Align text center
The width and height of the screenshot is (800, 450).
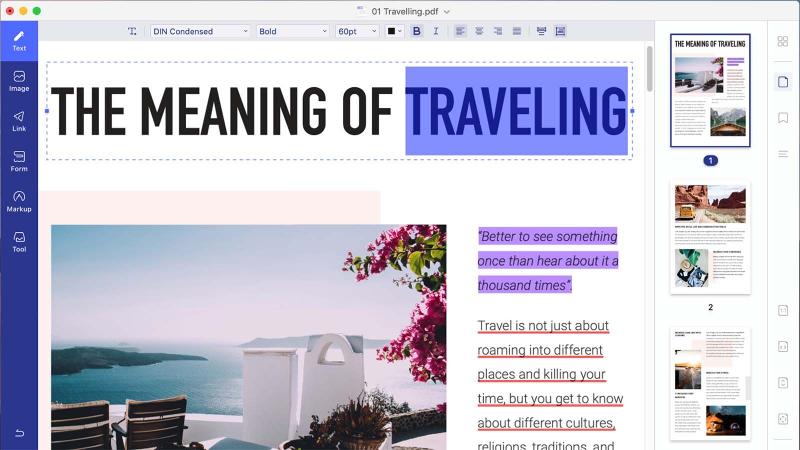click(x=479, y=31)
